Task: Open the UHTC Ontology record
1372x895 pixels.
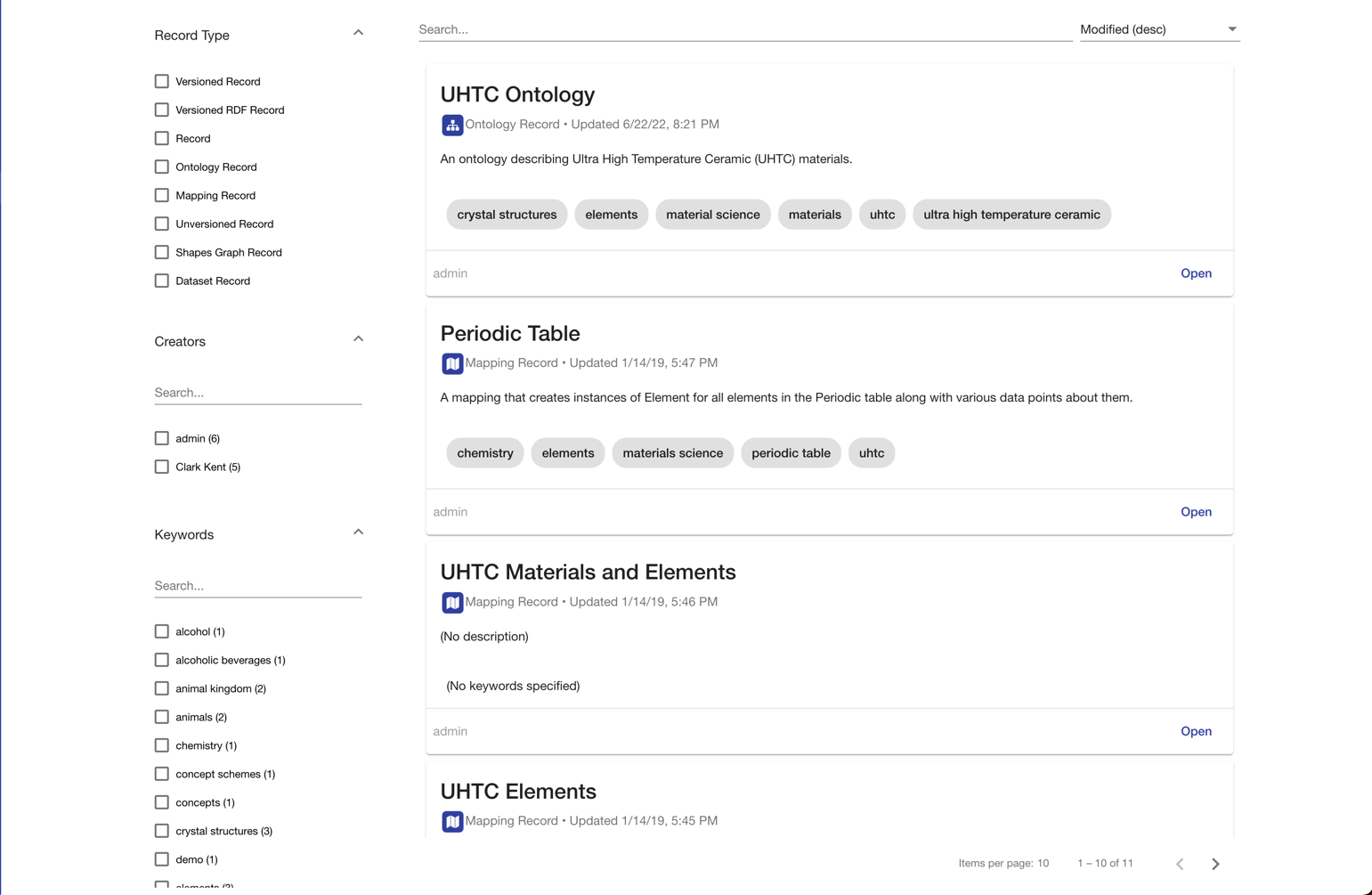Action: [x=1196, y=273]
